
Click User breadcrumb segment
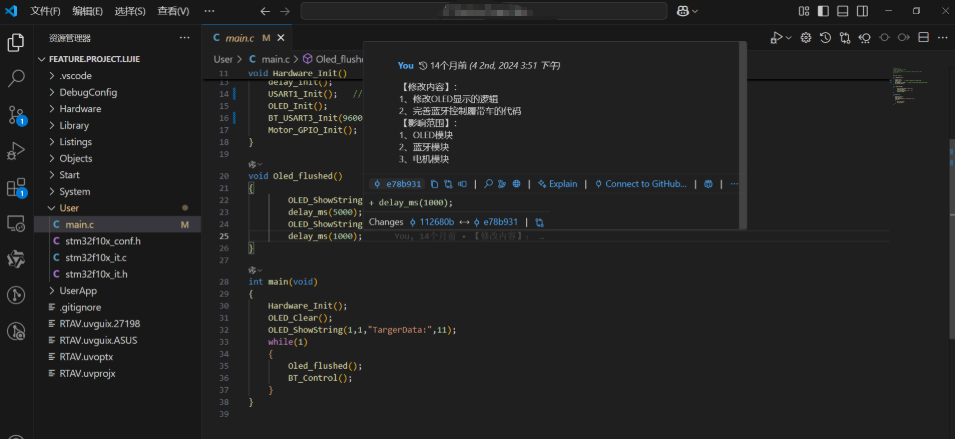coord(223,59)
